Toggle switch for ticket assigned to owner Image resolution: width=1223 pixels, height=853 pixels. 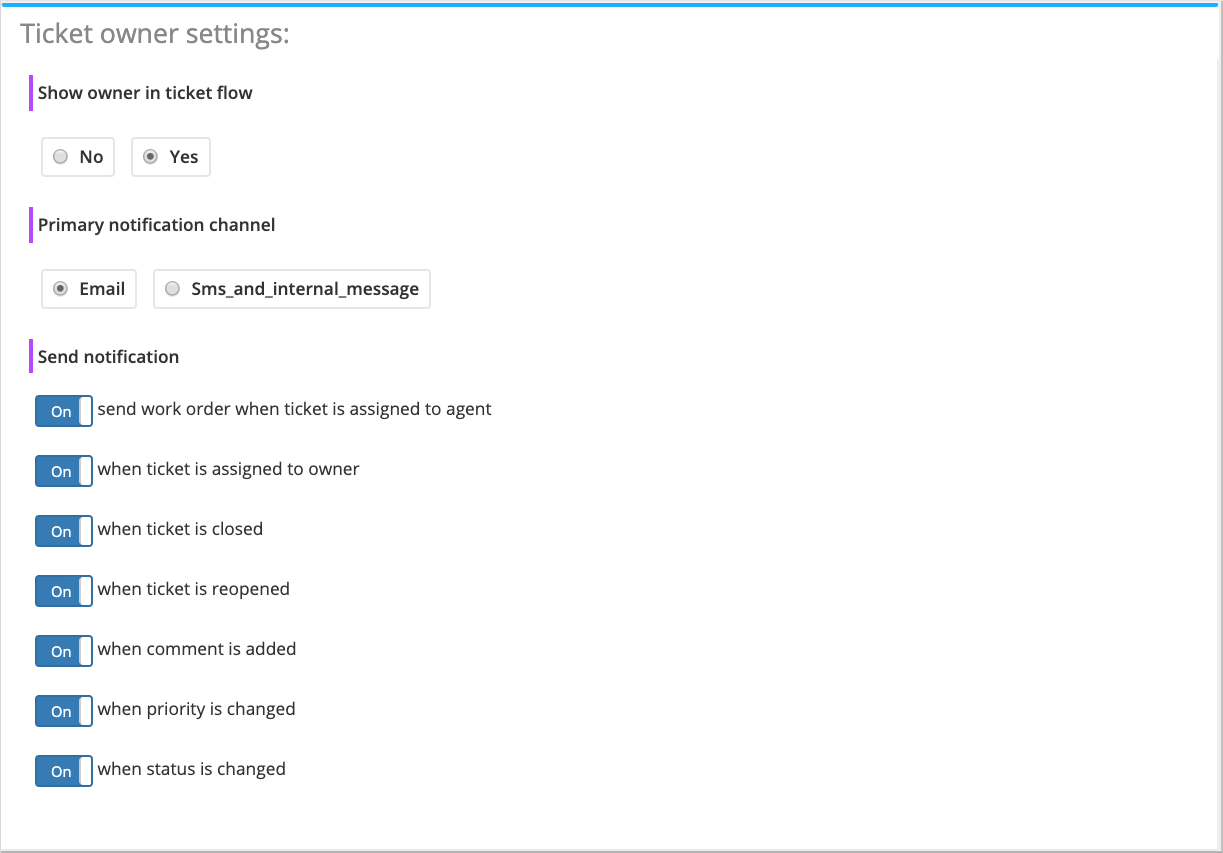[64, 471]
